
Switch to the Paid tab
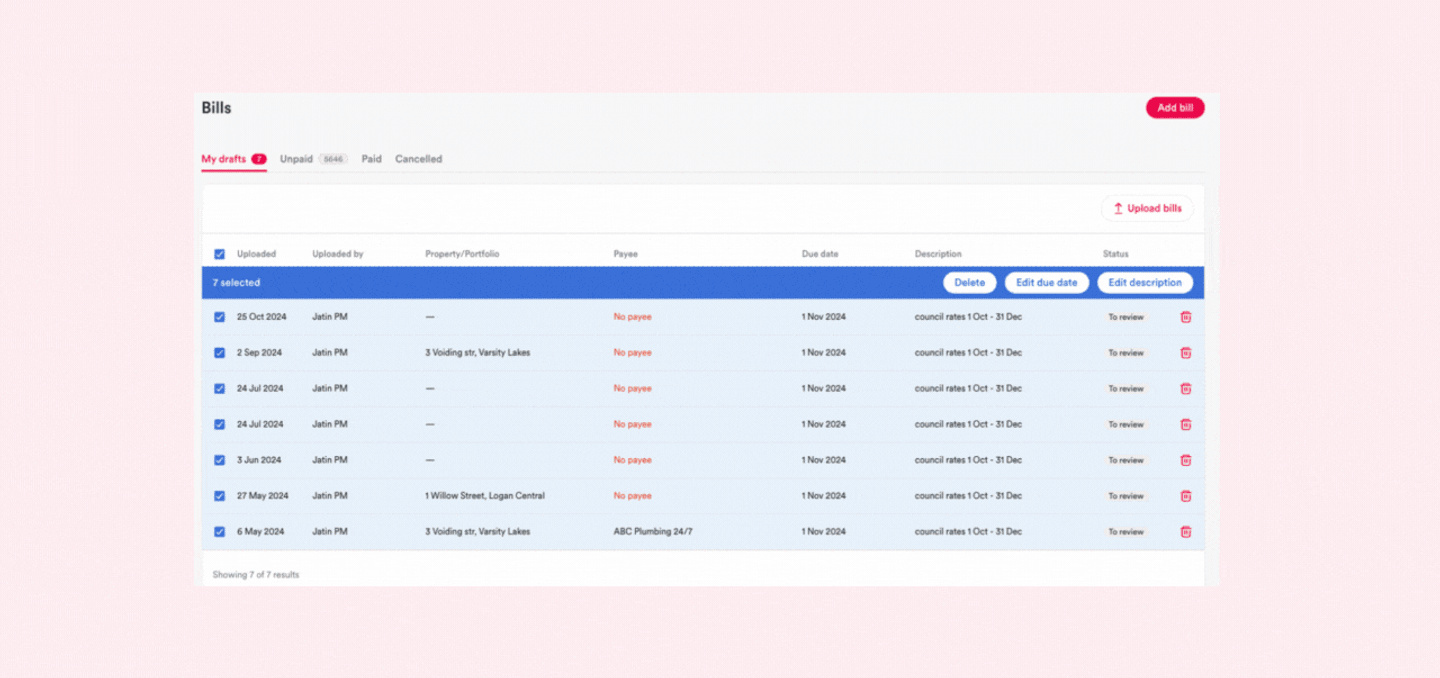[371, 159]
